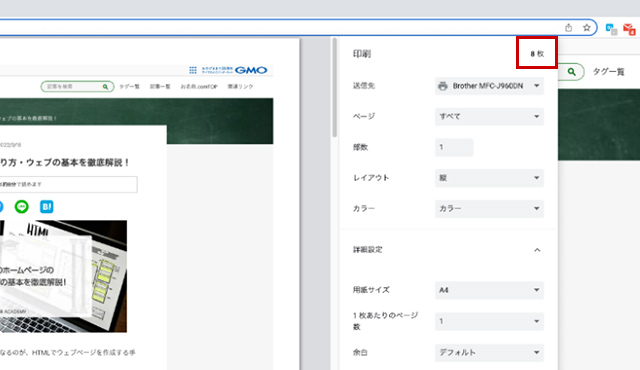640x370 pixels.
Task: Open the 用紙サイズ A4 dropdown
Action: (489, 290)
